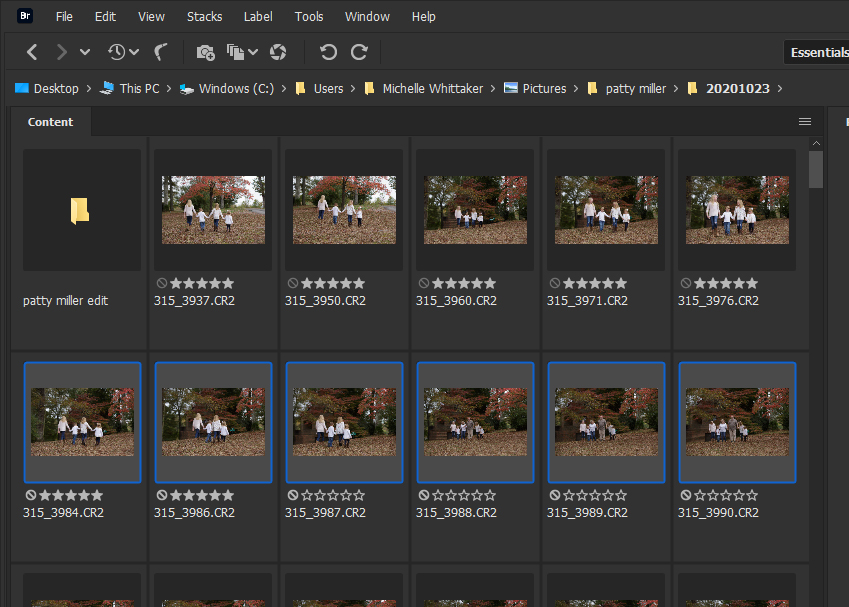
Task: Rotate selected photos counterclockwise
Action: point(330,51)
